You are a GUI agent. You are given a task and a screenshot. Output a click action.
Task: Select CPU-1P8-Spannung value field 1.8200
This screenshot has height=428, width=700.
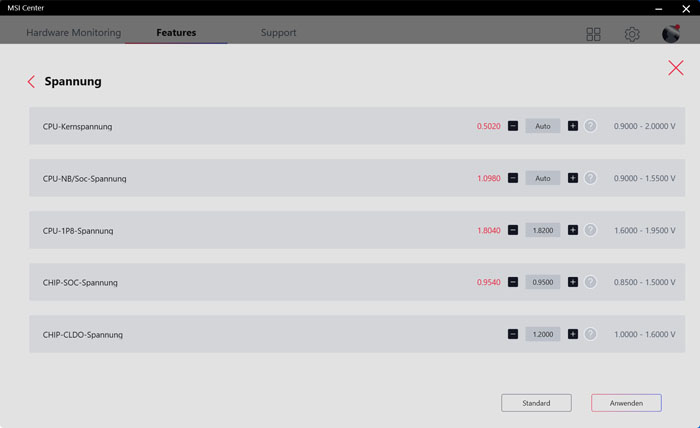coord(543,230)
